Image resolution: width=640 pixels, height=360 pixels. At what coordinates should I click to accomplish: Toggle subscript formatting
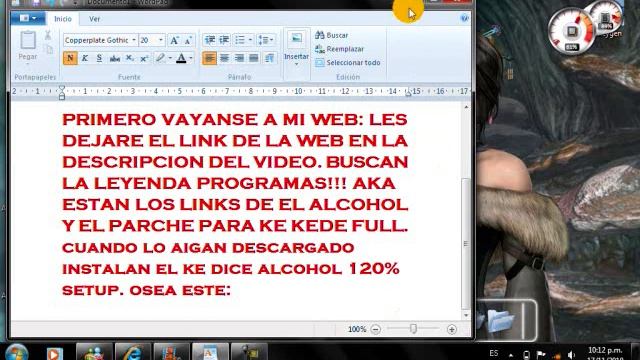click(129, 58)
